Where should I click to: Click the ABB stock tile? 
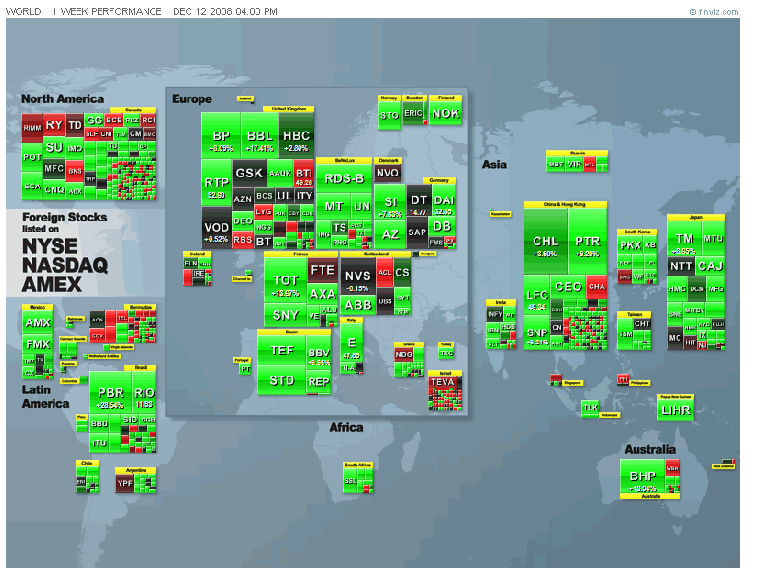357,305
